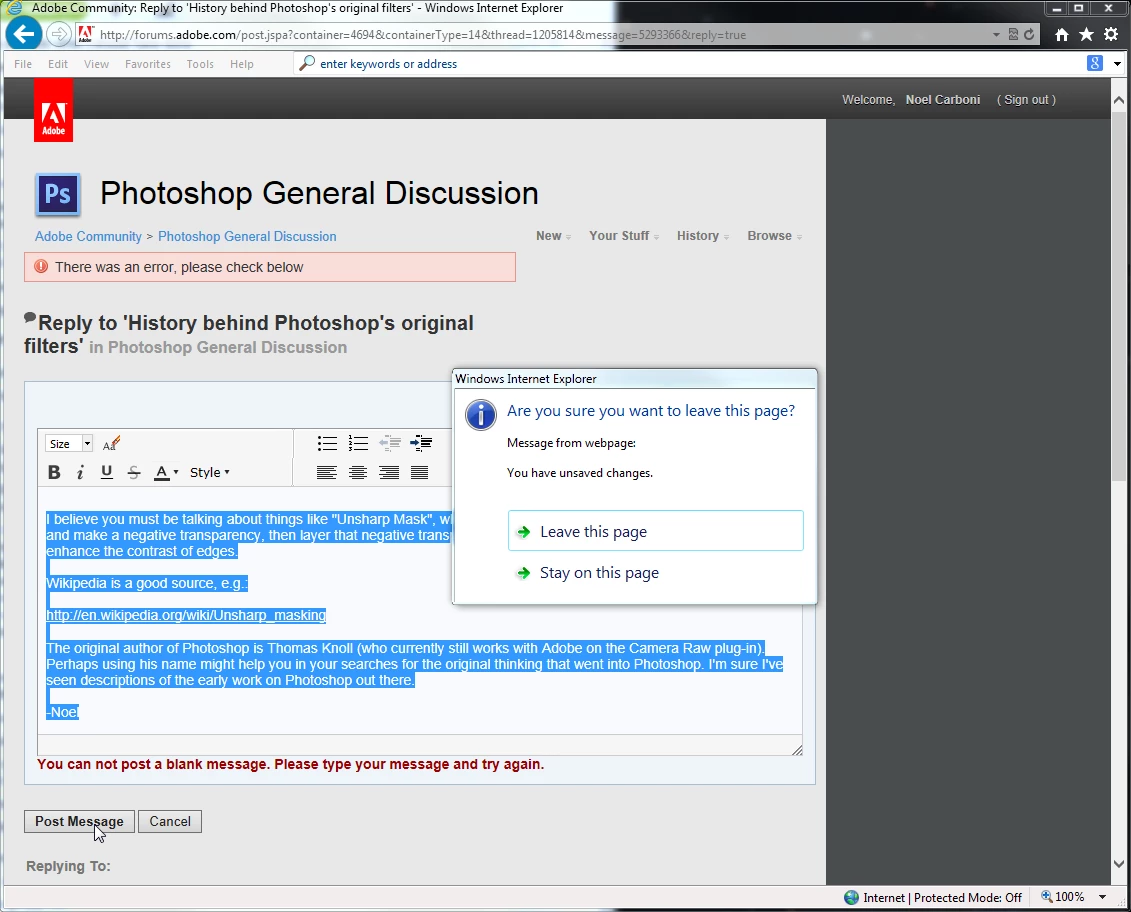1131x912 pixels.
Task: Toggle bold formatting in editor
Action: [x=54, y=473]
